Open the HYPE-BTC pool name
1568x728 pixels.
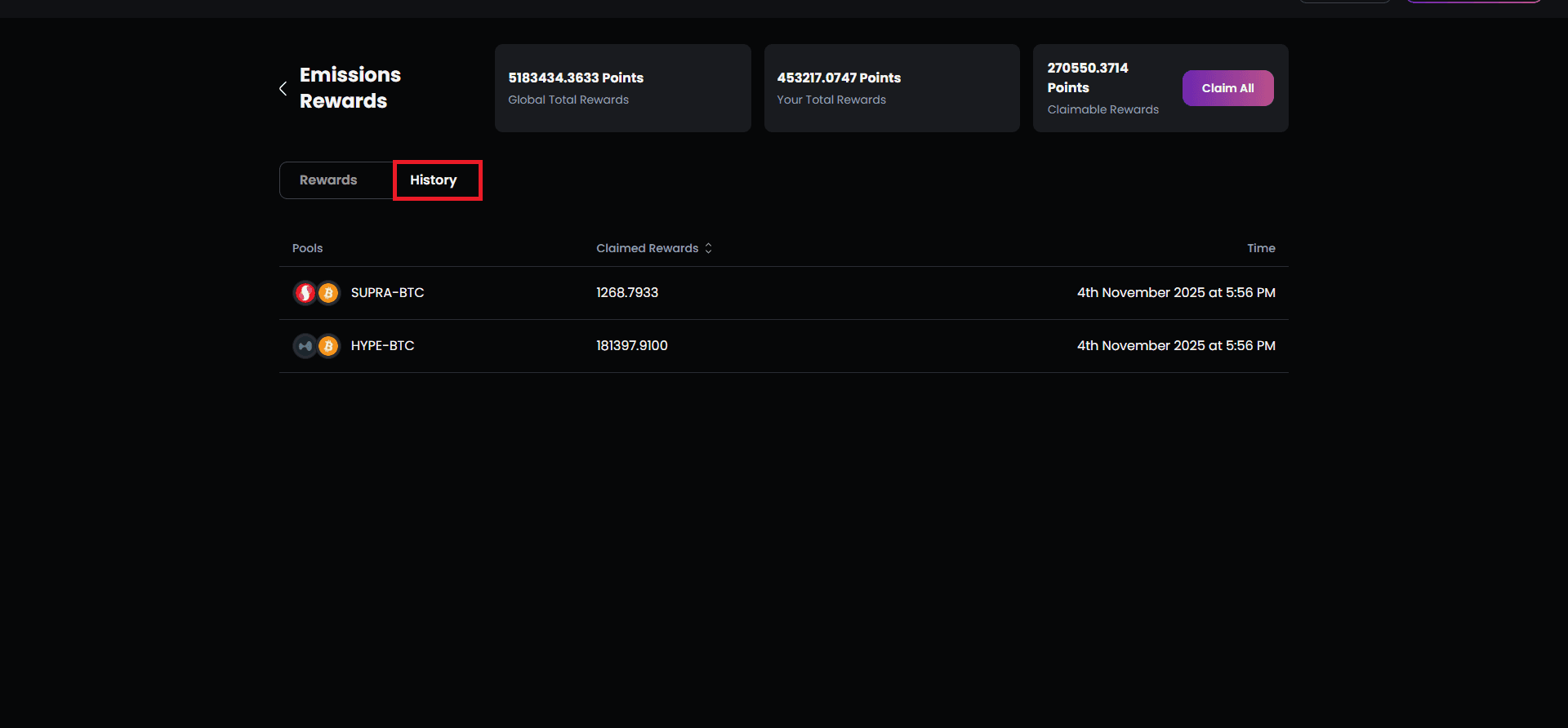pyautogui.click(x=382, y=346)
